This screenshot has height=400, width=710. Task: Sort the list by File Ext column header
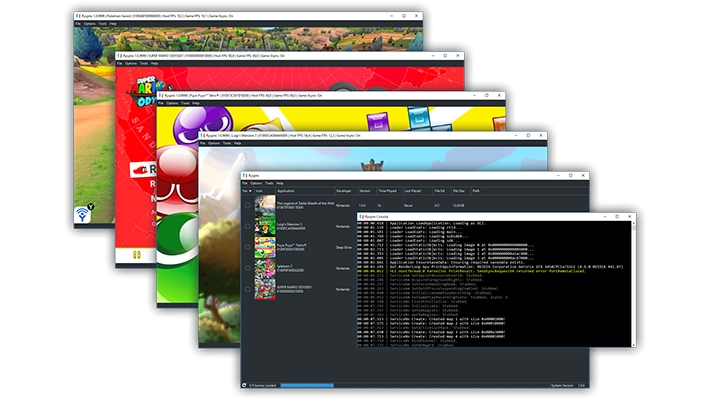point(441,191)
